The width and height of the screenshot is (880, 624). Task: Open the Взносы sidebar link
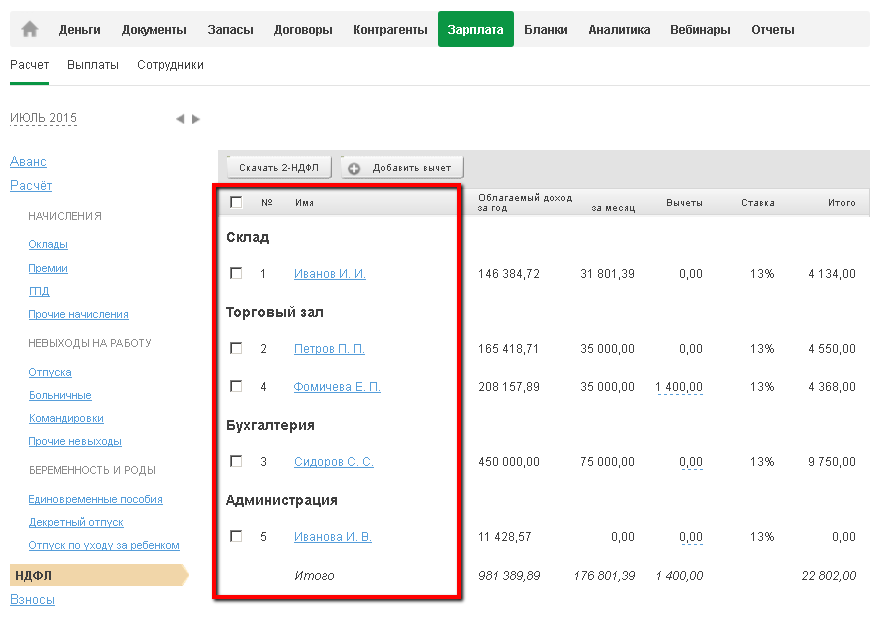pyautogui.click(x=32, y=600)
